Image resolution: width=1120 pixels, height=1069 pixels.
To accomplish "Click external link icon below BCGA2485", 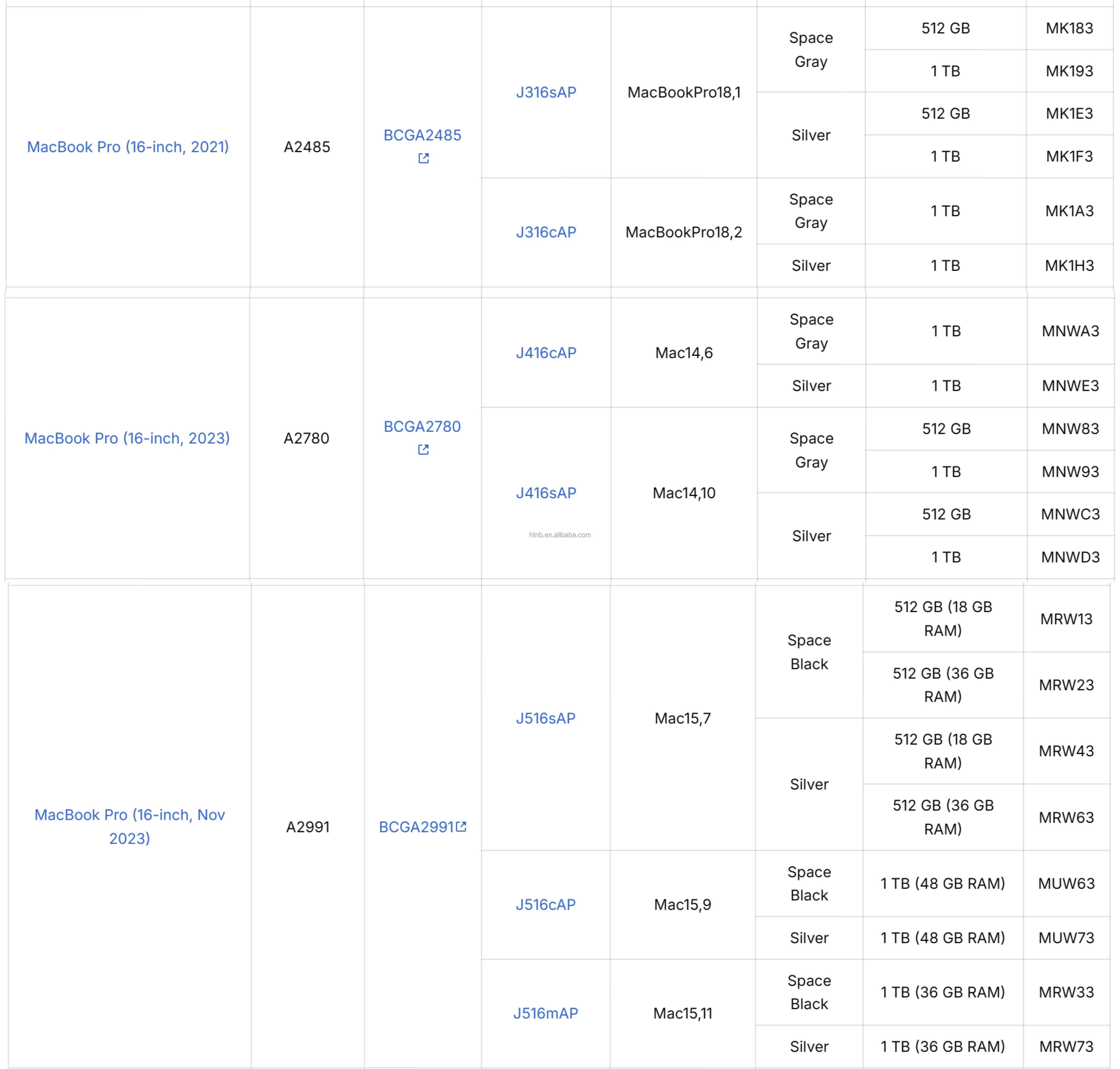I will click(424, 159).
